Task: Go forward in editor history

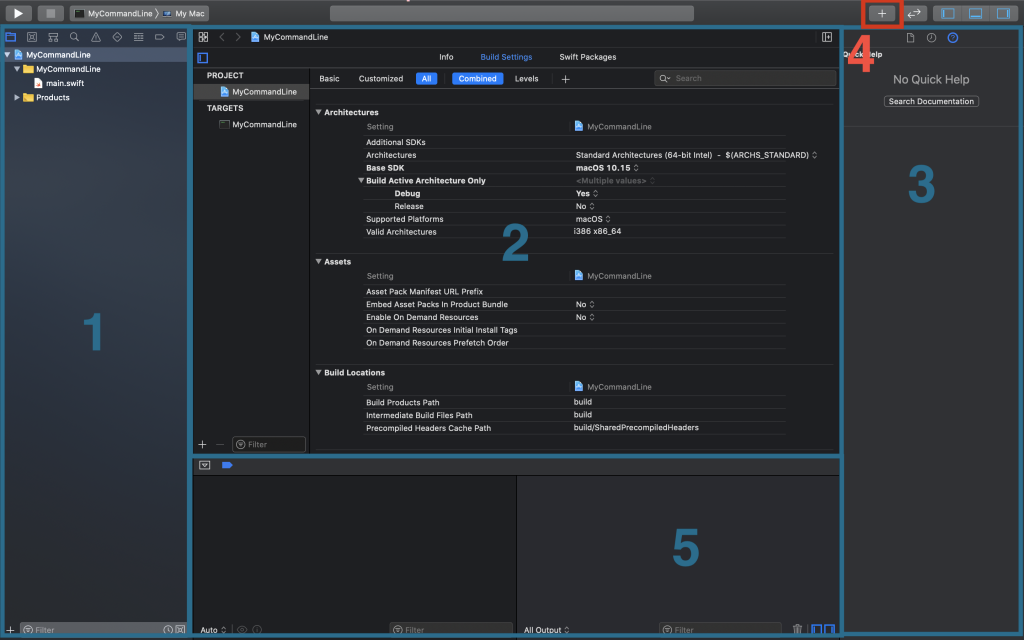Action: [x=238, y=37]
